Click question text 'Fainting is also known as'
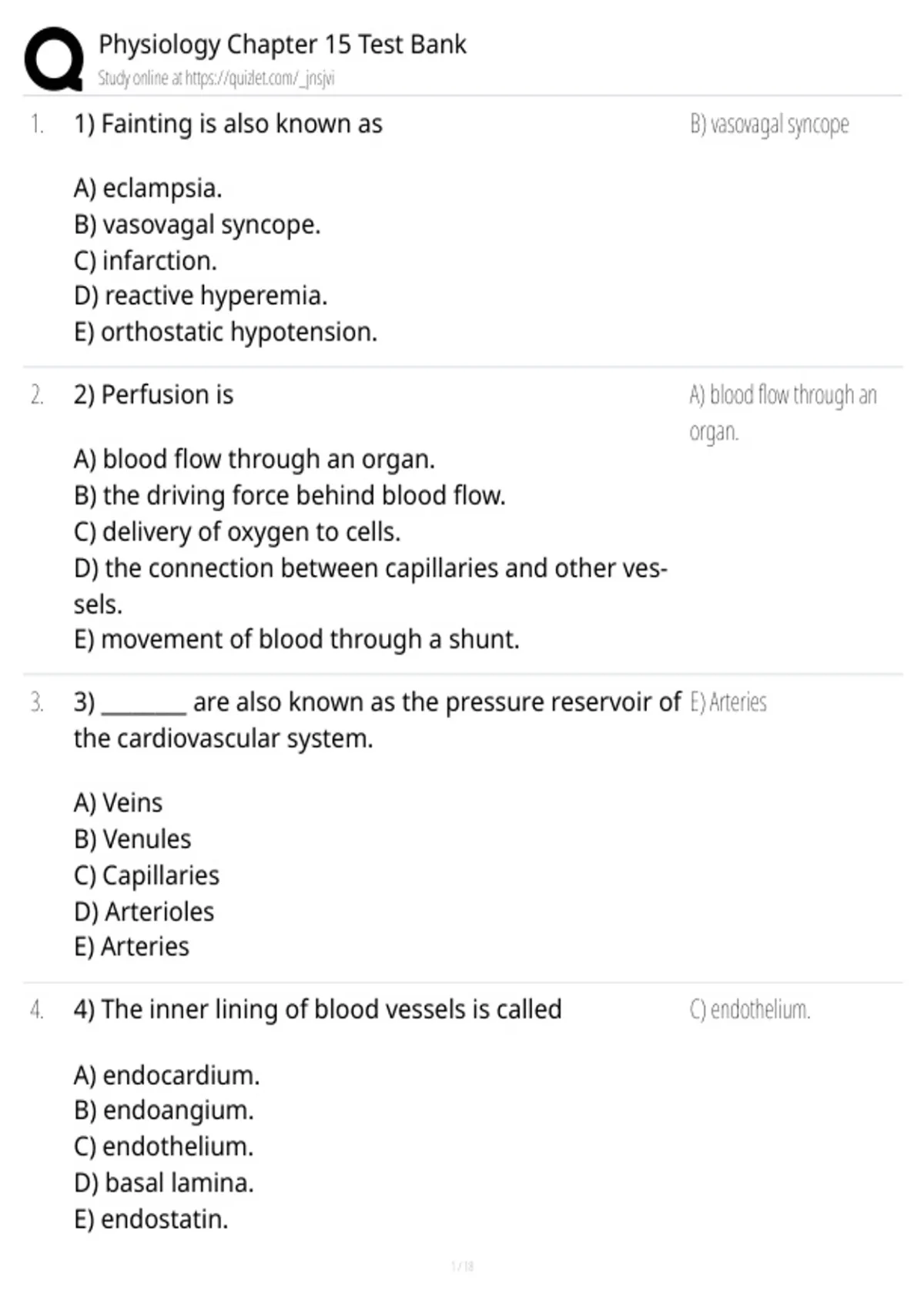The height and width of the screenshot is (1309, 924). point(242,124)
